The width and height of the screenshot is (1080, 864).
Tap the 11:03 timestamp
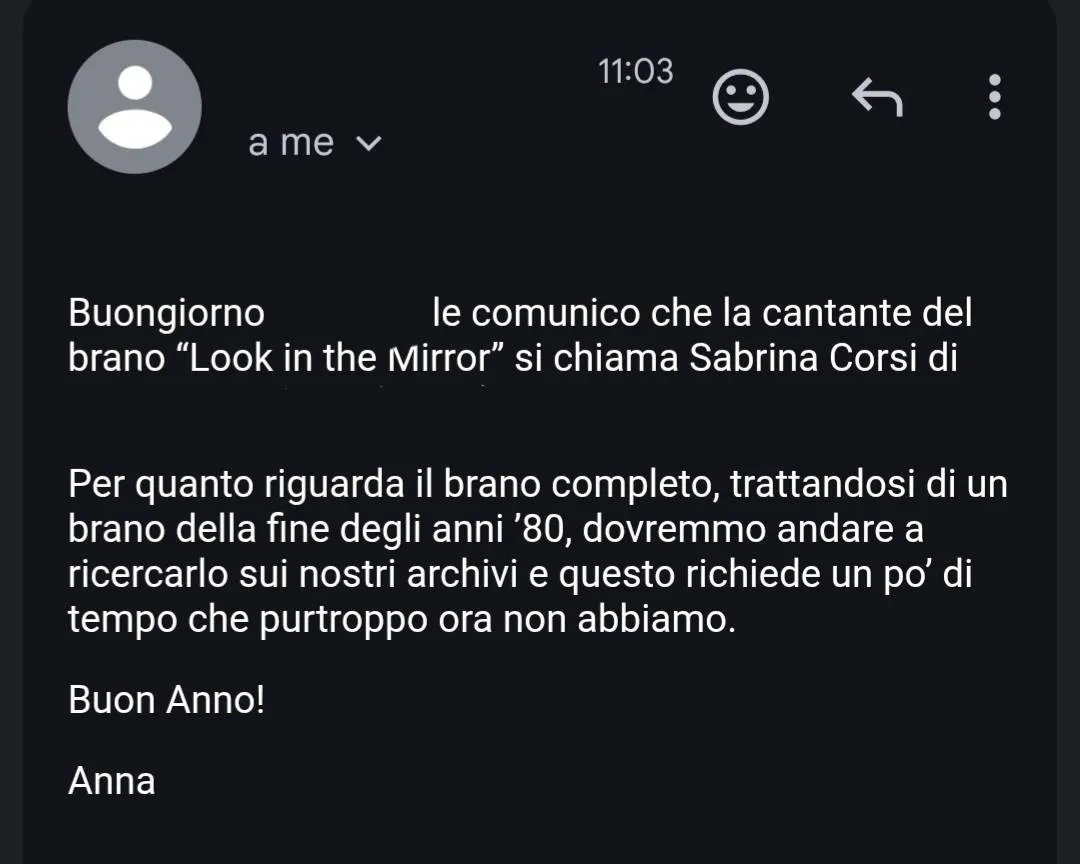[x=635, y=72]
